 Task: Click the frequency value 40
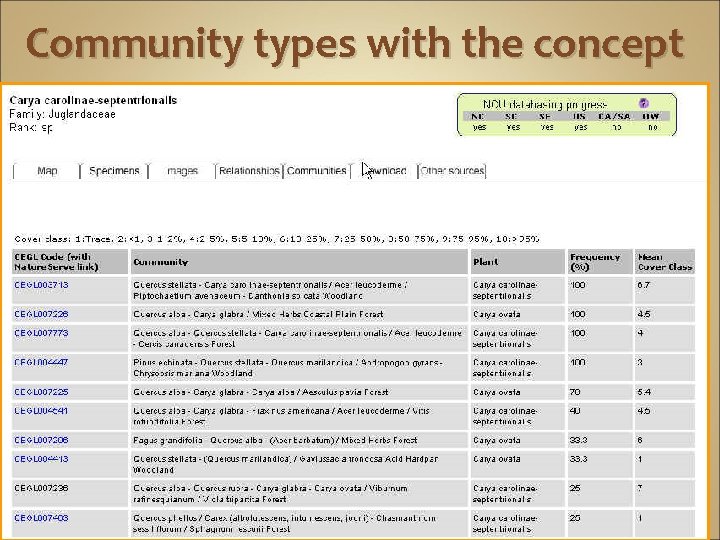coord(575,411)
